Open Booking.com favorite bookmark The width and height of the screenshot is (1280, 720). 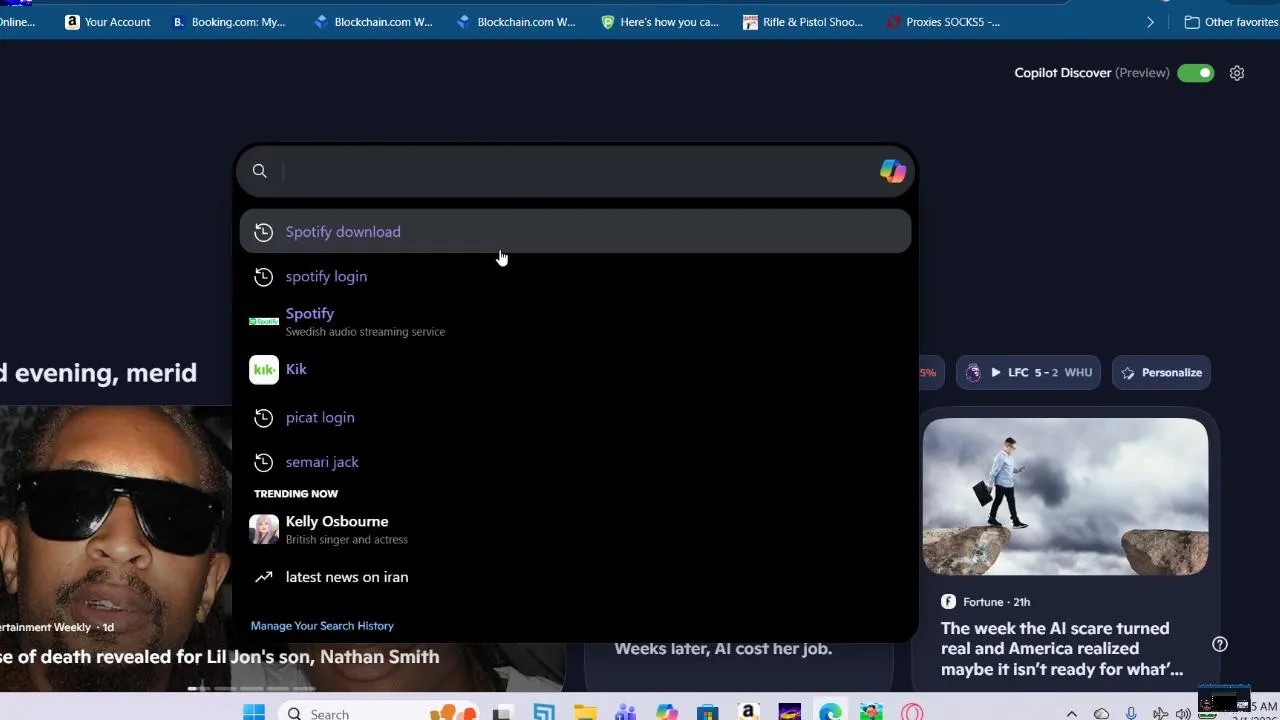point(229,22)
